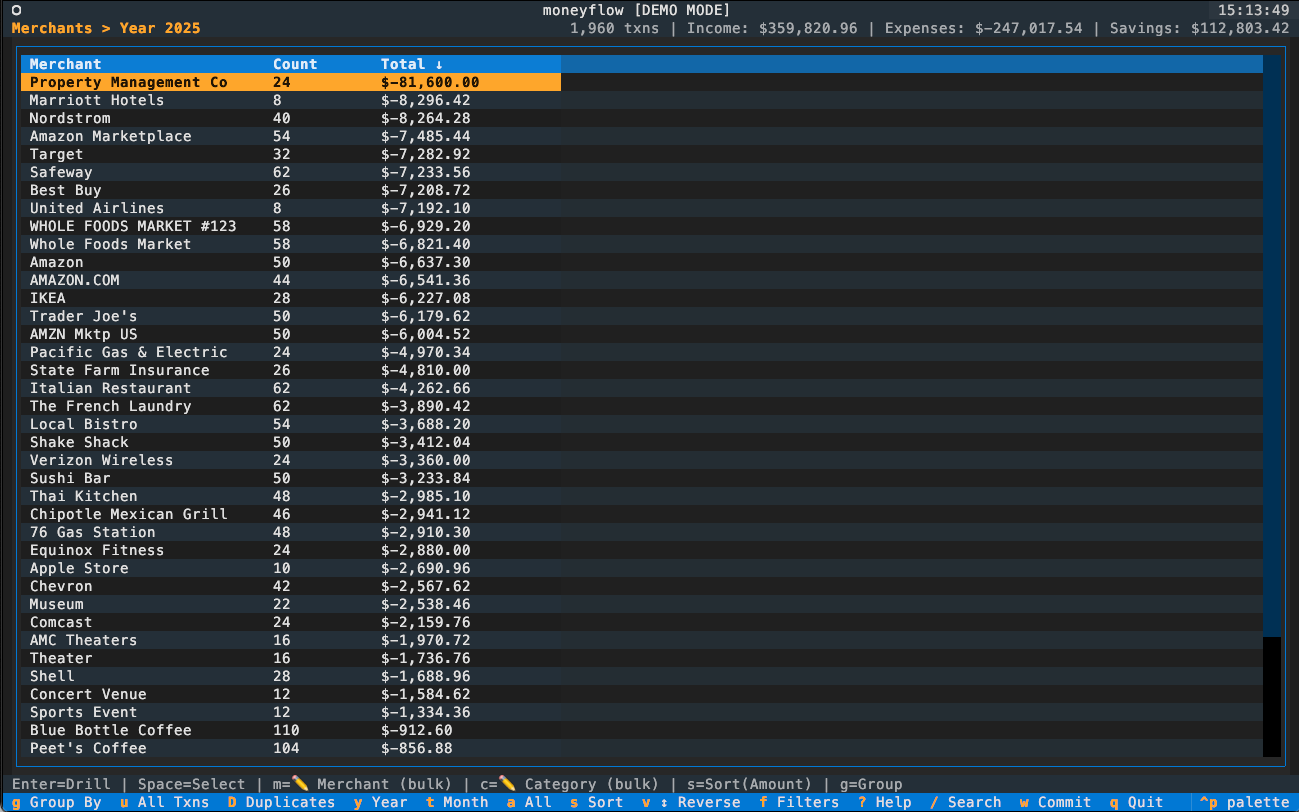The width and height of the screenshot is (1299, 812).
Task: Open Search in the footer
Action: coord(965,802)
